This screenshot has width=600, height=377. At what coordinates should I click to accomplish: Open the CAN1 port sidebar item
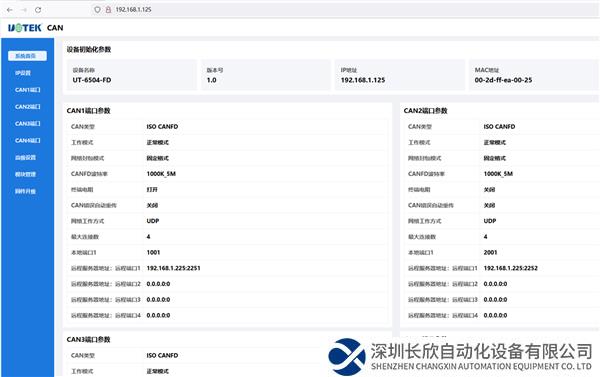pos(28,90)
